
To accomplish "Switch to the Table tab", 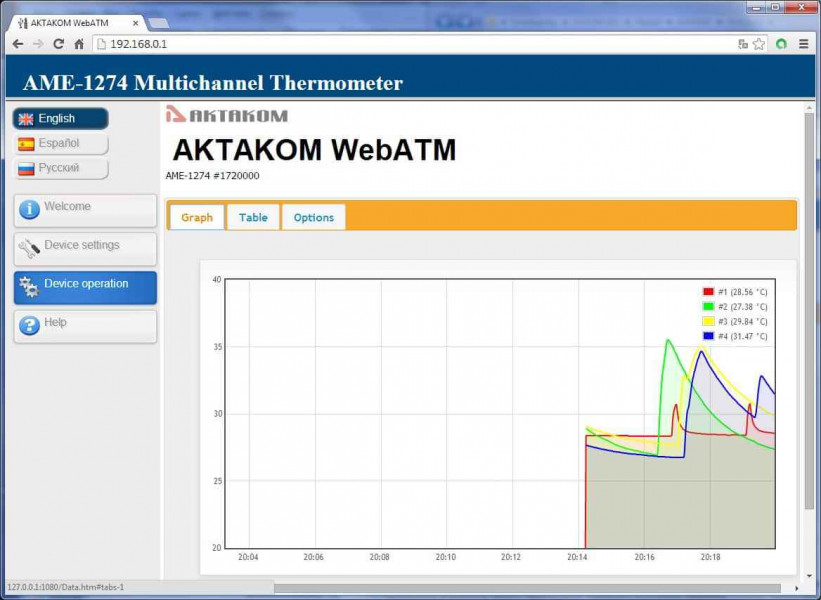I will [x=253, y=217].
